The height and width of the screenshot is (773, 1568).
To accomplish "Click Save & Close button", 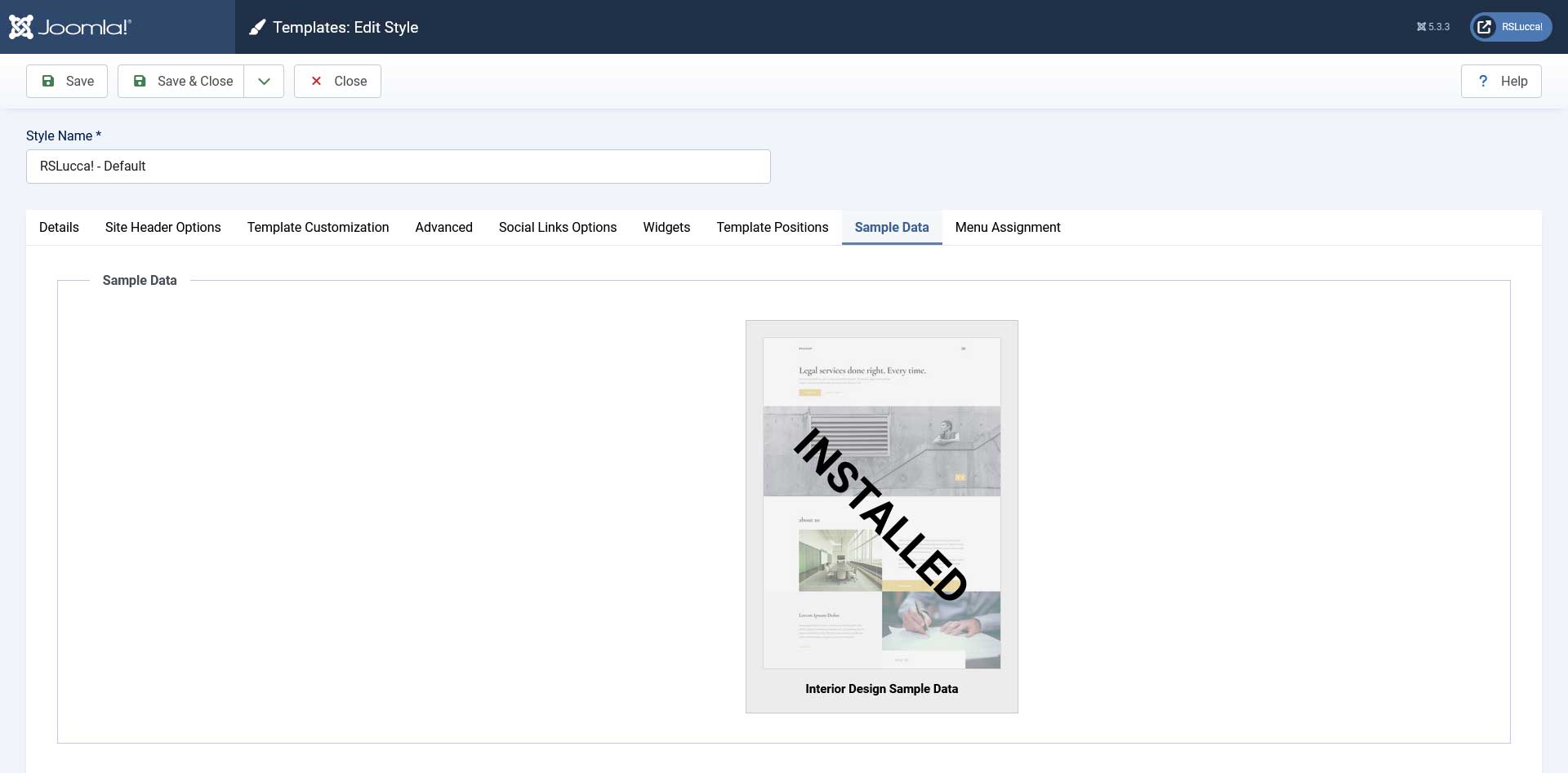I will click(181, 81).
